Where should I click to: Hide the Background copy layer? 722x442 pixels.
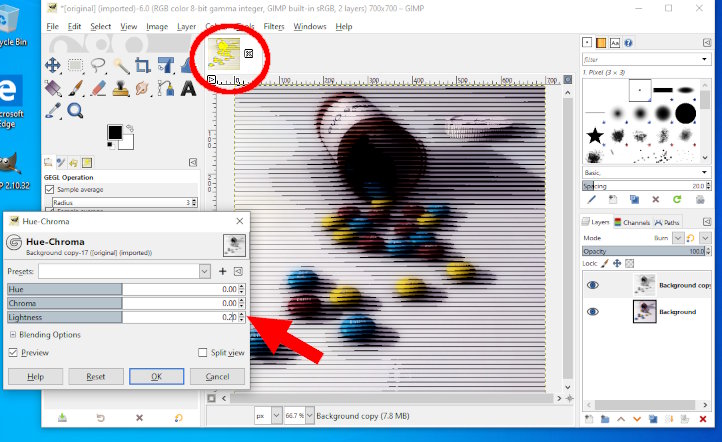(593, 285)
